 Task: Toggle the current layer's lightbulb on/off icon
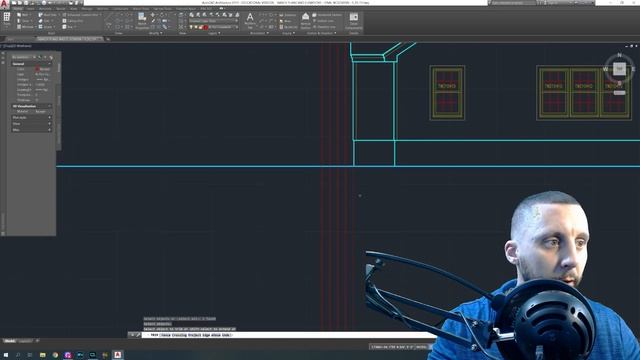(x=191, y=27)
